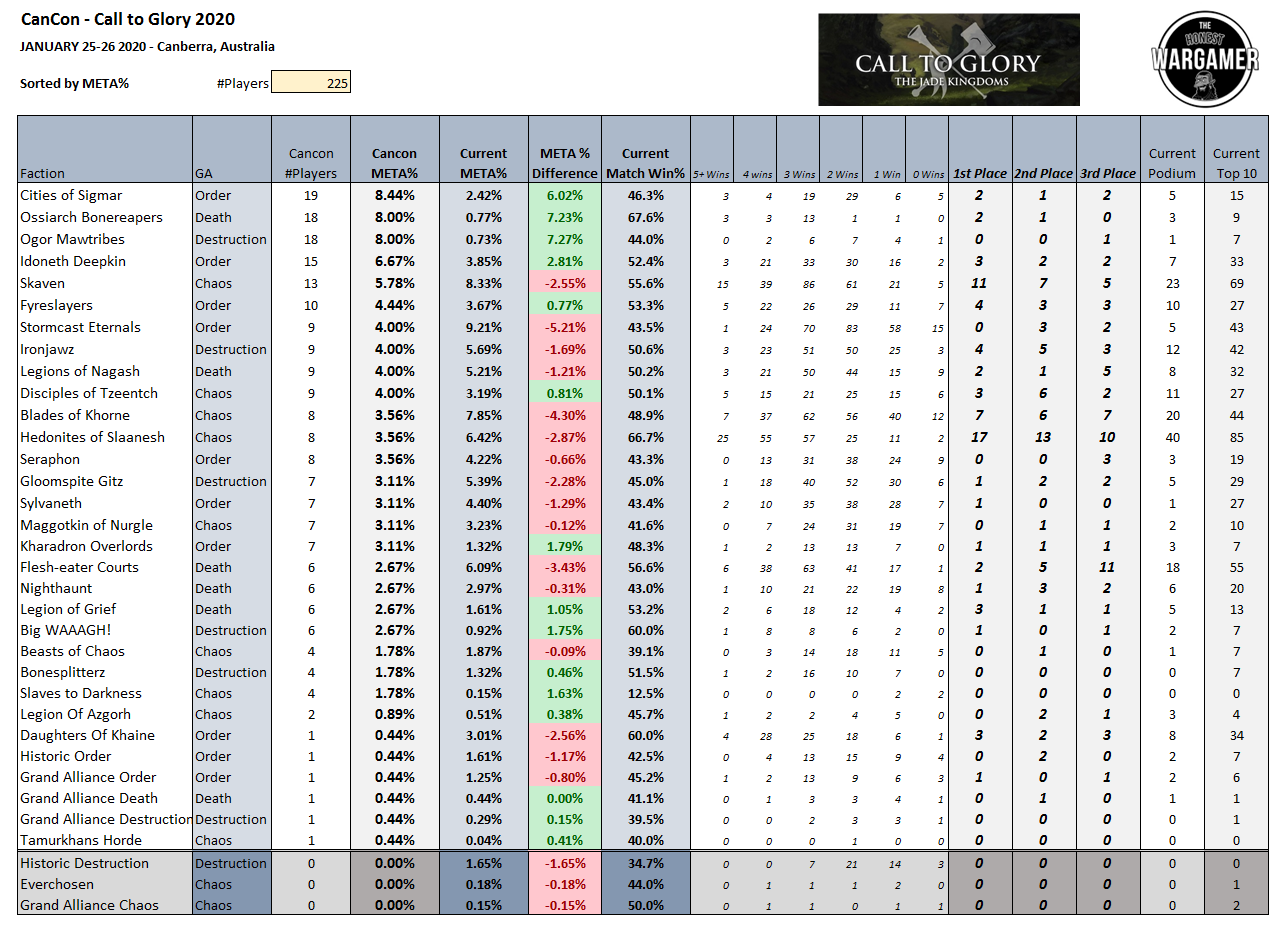Select the #Players field showing 225
1288x935 pixels.
click(x=311, y=83)
